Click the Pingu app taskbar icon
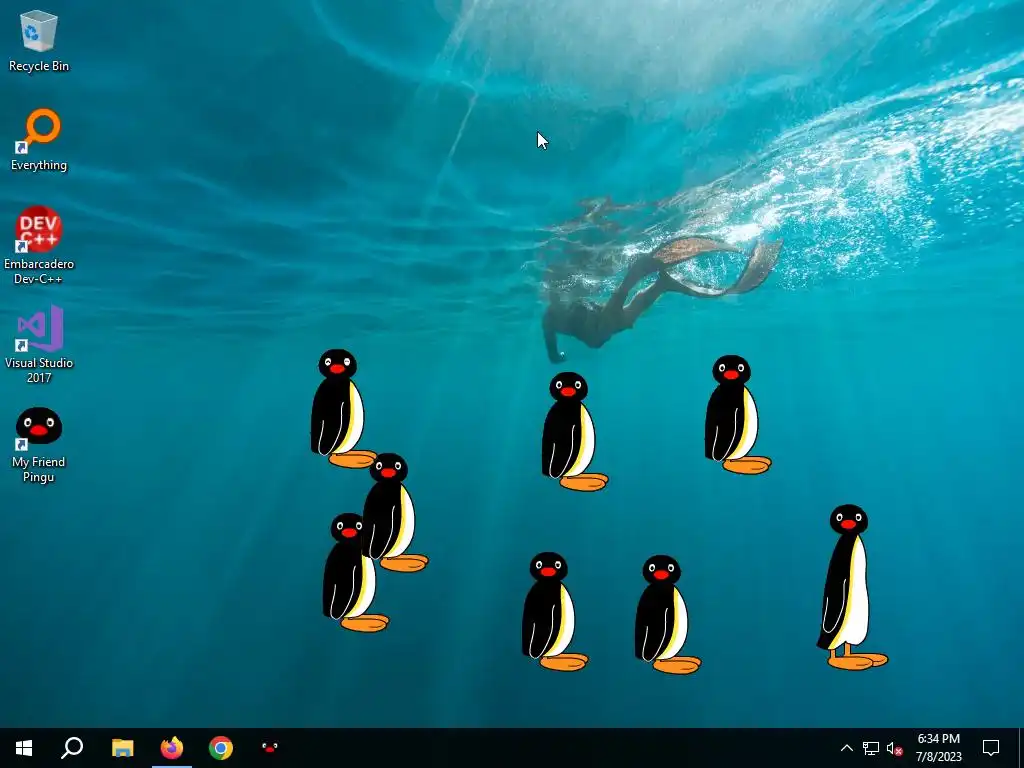The image size is (1024, 768). click(x=270, y=747)
